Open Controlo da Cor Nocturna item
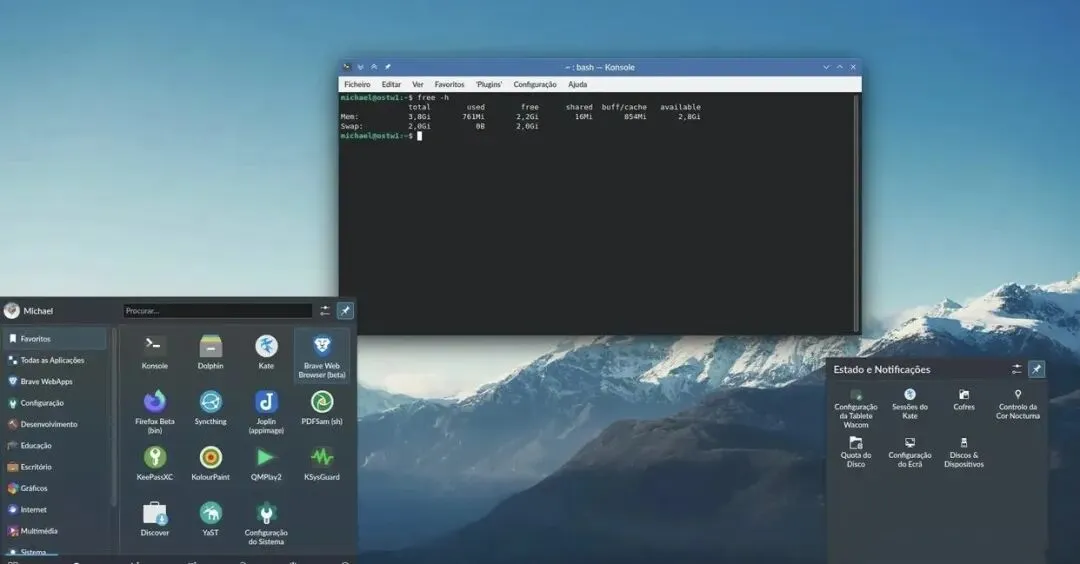The height and width of the screenshot is (564, 1080). 1017,404
